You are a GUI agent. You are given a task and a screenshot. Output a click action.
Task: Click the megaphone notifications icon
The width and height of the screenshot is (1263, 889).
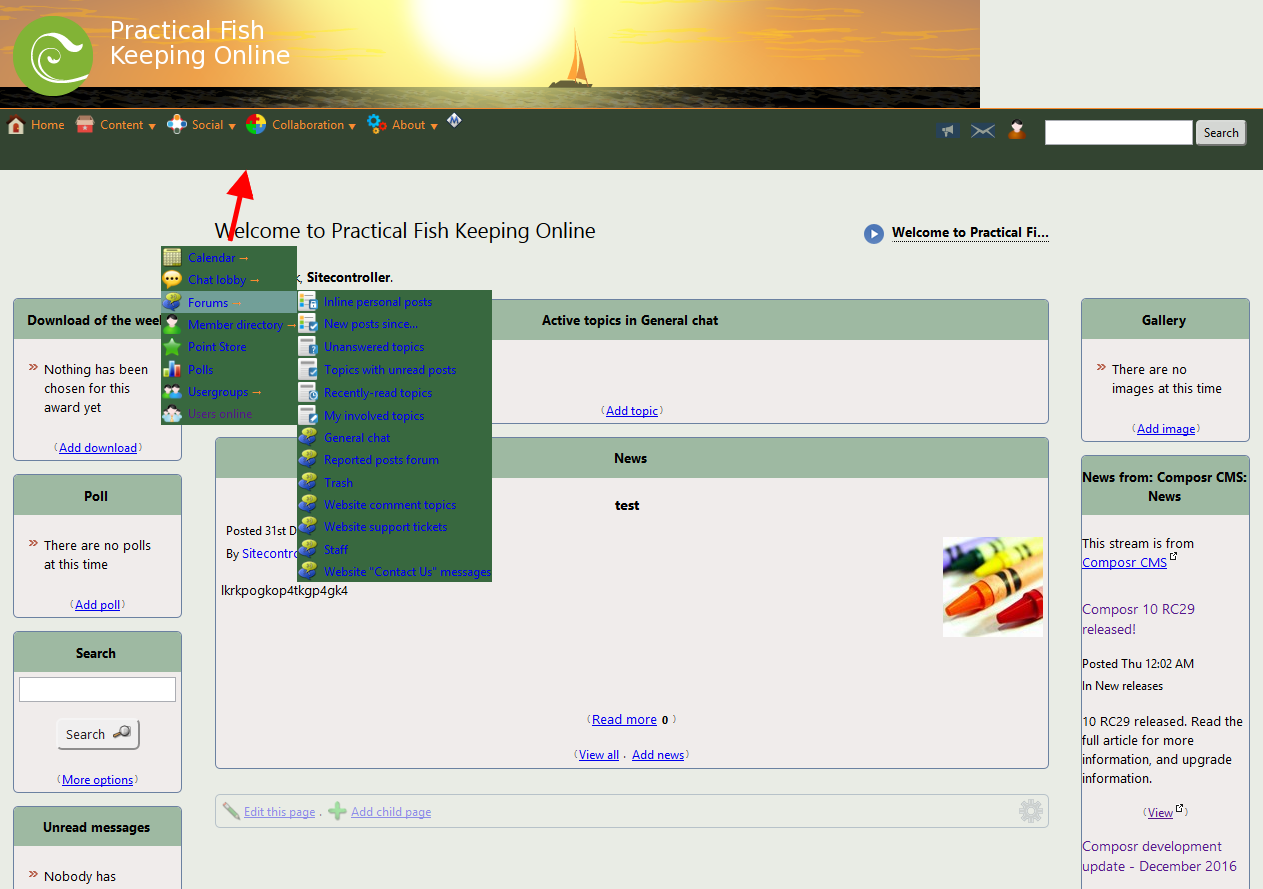pos(947,131)
